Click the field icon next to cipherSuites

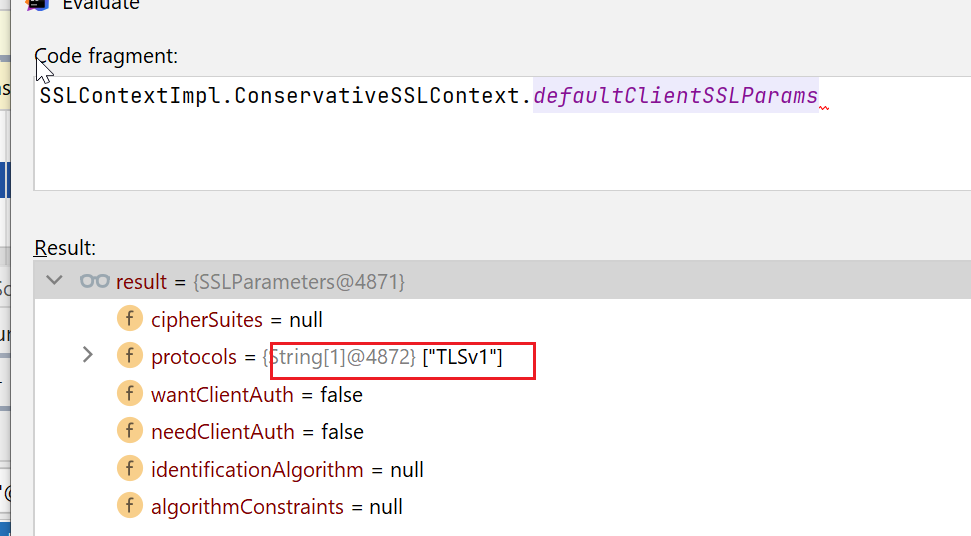tap(129, 320)
